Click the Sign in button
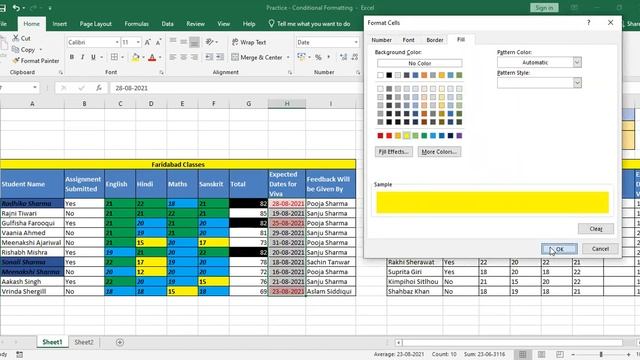Image resolution: width=640 pixels, height=360 pixels. point(544,8)
